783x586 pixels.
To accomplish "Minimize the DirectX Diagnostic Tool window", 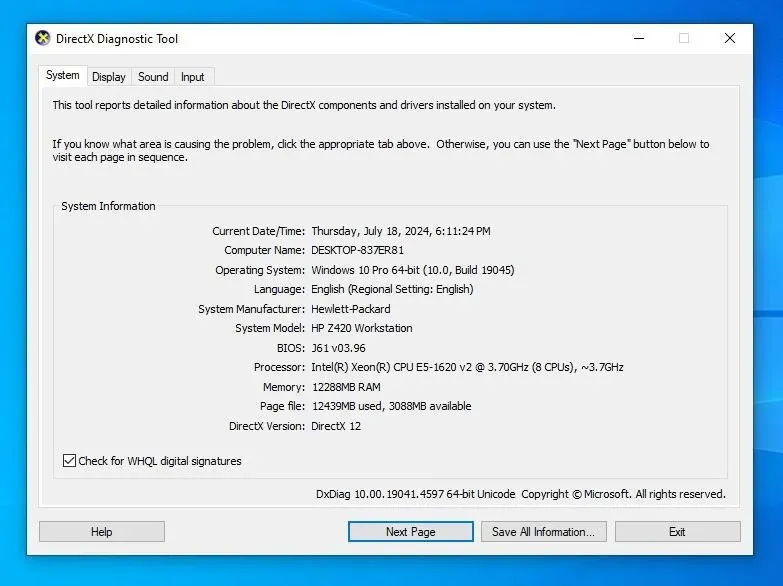I will [x=639, y=38].
